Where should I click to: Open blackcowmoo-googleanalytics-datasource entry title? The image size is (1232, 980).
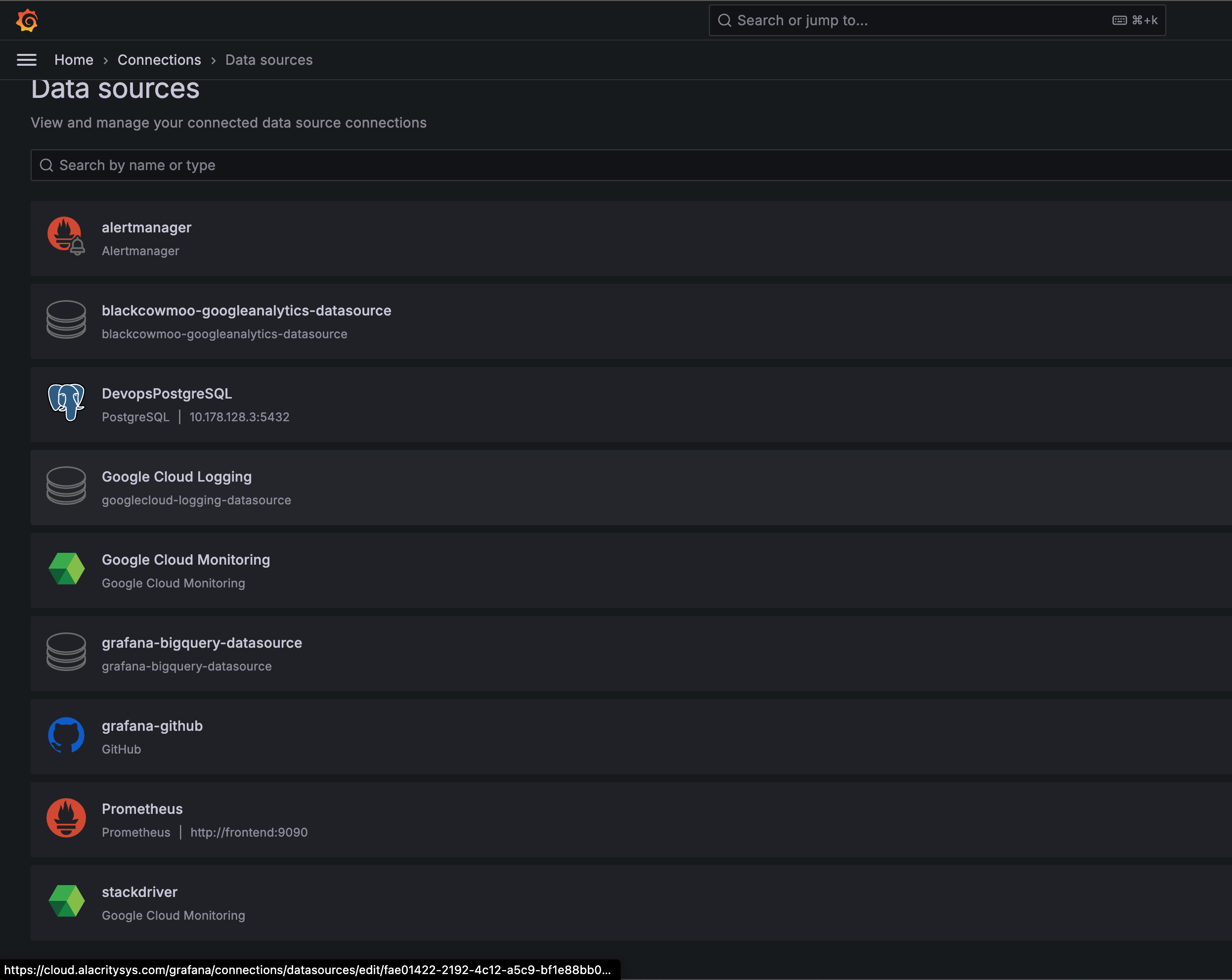click(246, 311)
